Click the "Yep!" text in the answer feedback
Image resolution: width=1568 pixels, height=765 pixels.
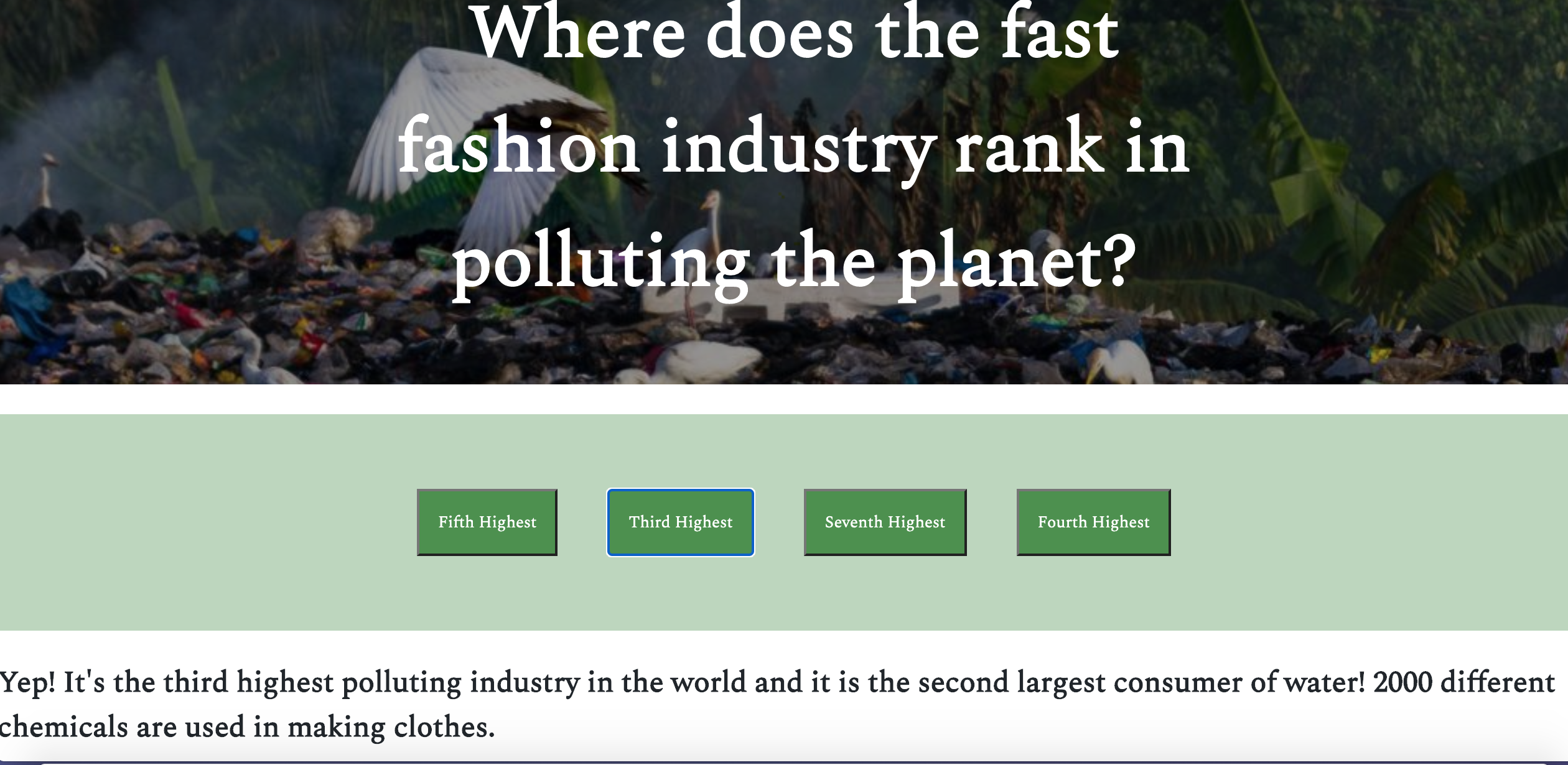(28, 682)
